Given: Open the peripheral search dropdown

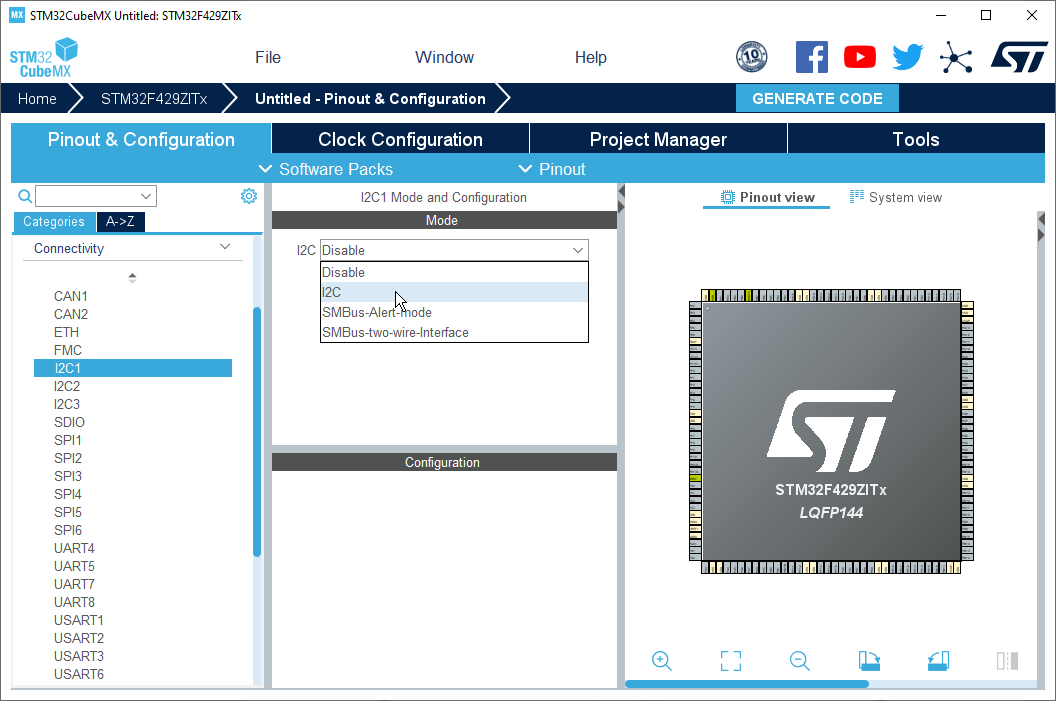Looking at the screenshot, I should [x=145, y=196].
